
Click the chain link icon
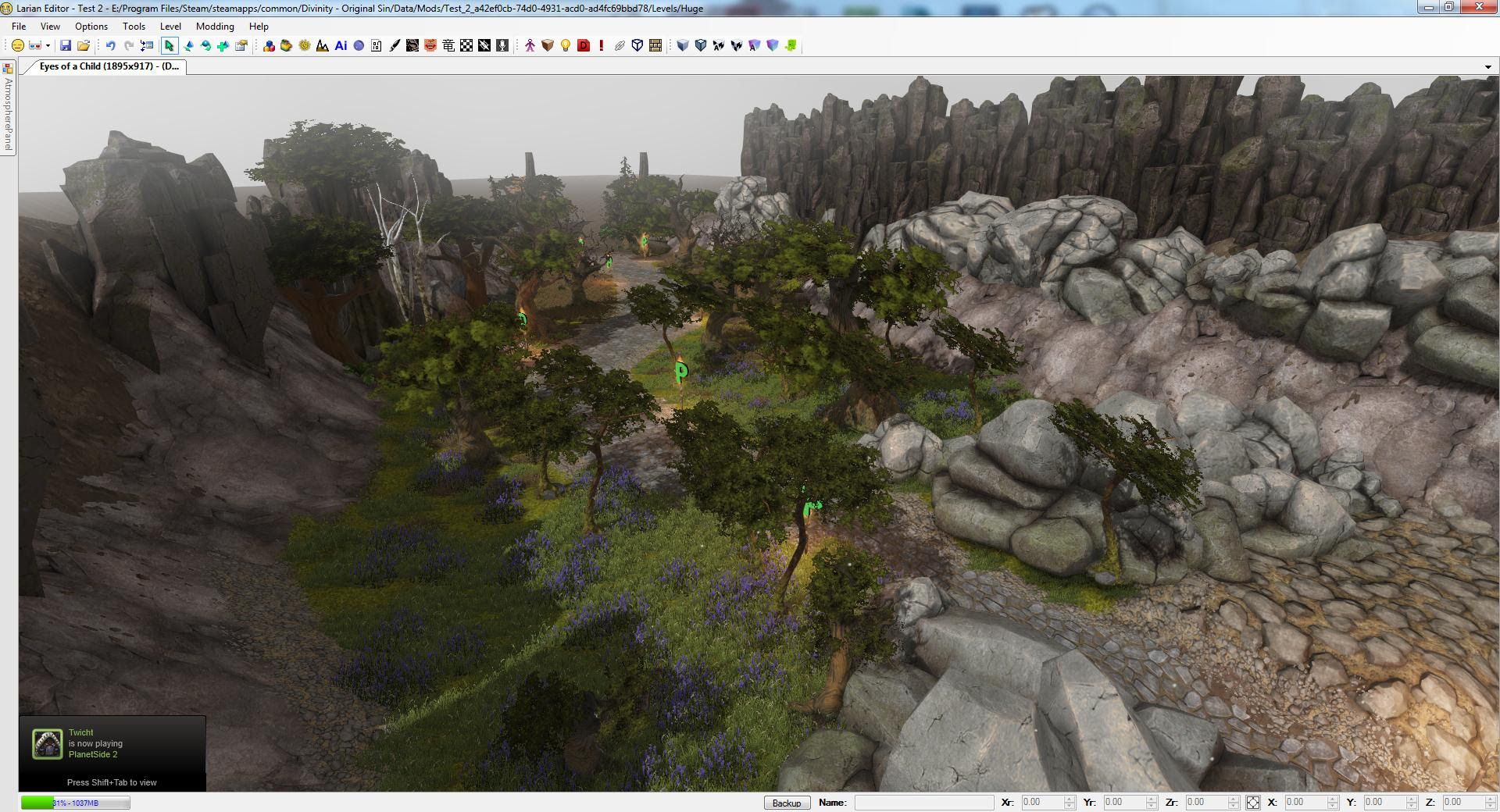click(620, 46)
